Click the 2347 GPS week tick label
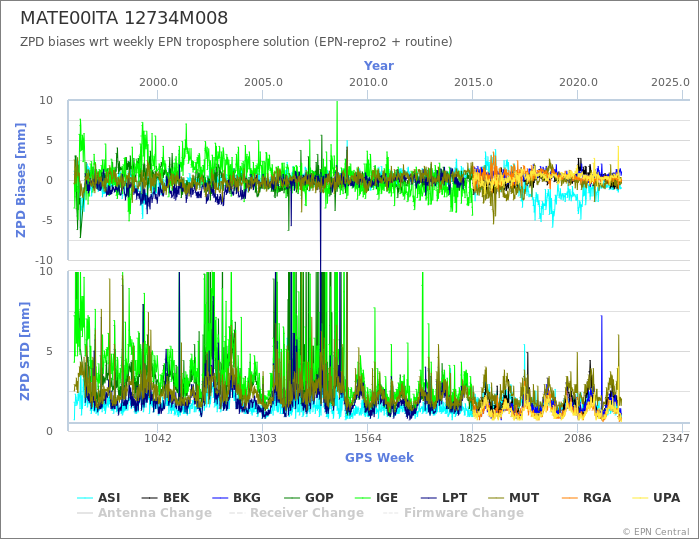 676,438
